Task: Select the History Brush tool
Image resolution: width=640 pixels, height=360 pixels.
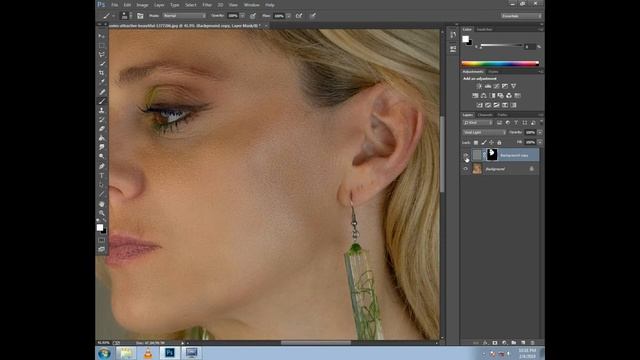Action: coord(102,120)
